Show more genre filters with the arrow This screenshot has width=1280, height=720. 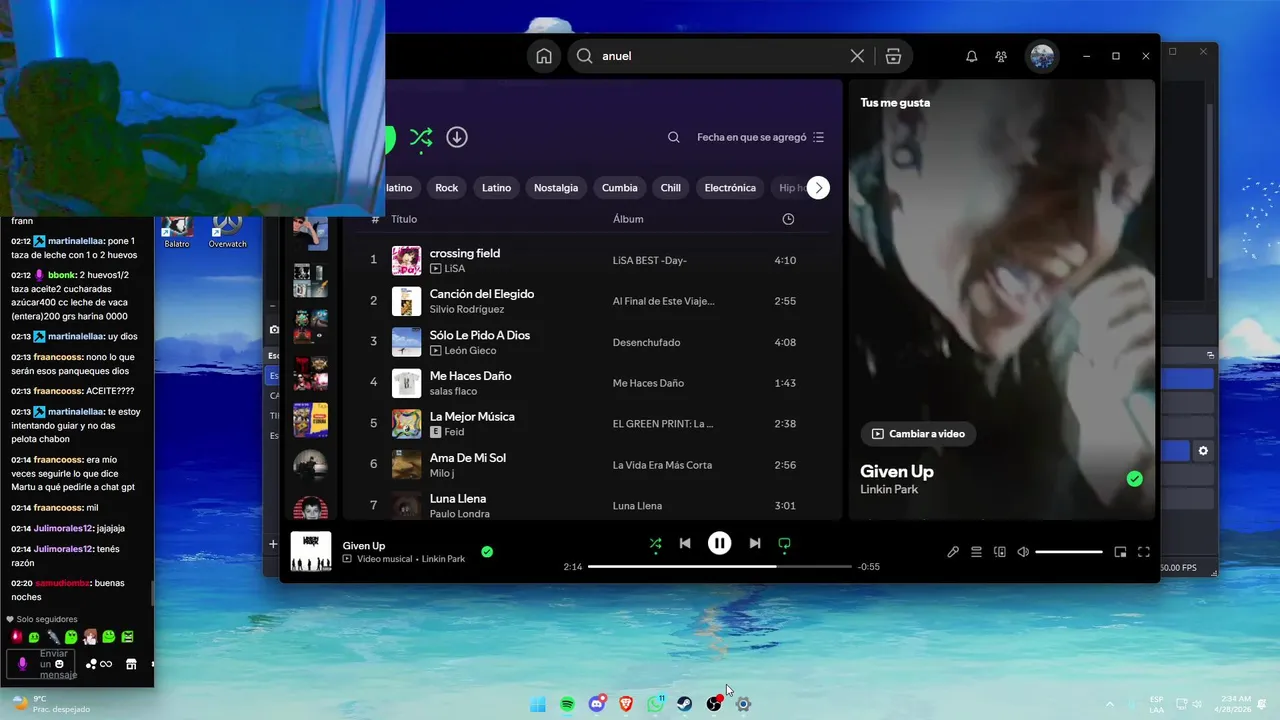click(818, 187)
